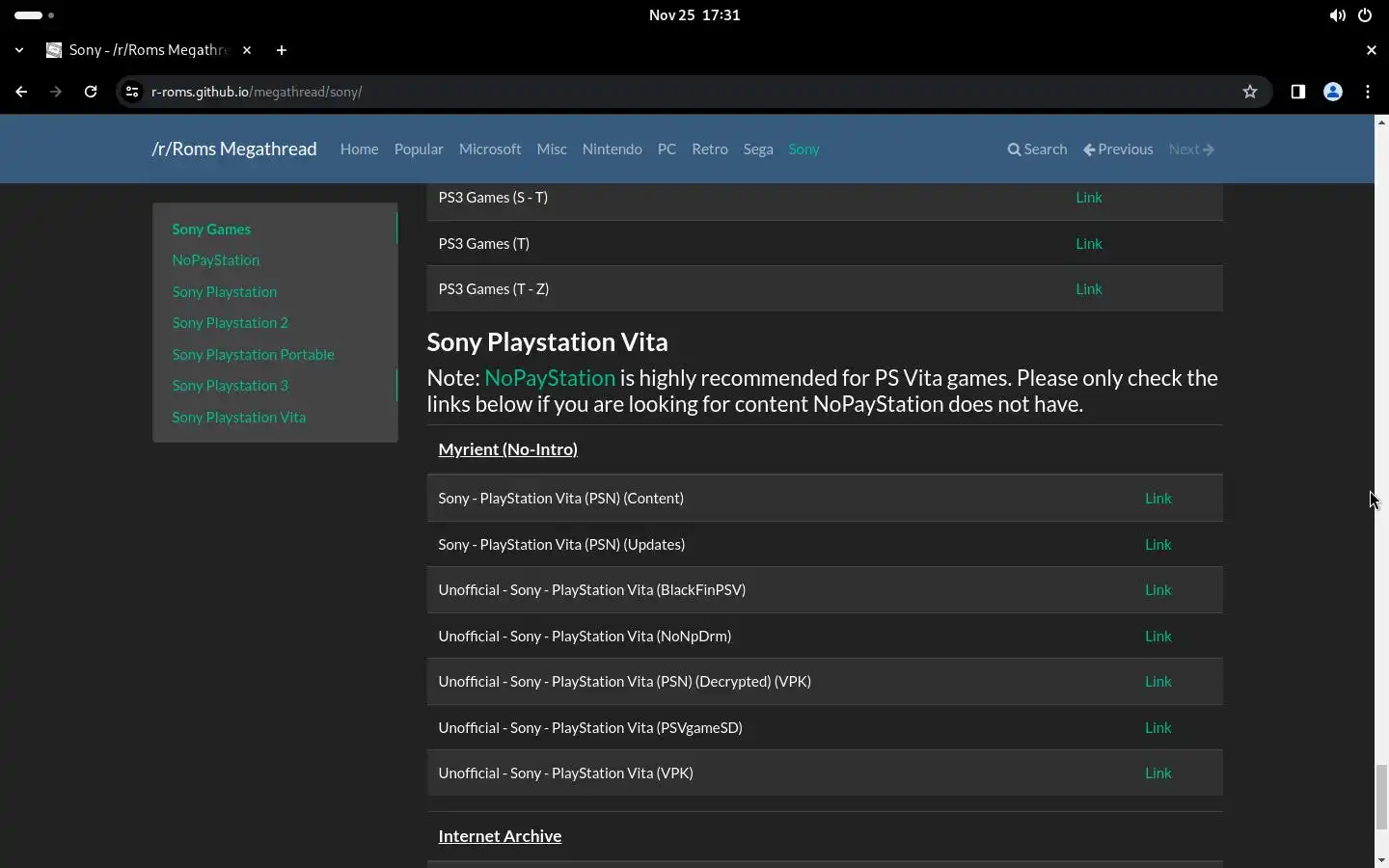Go to the Previous page link
The height and width of the screenshot is (868, 1389).
point(1118,149)
